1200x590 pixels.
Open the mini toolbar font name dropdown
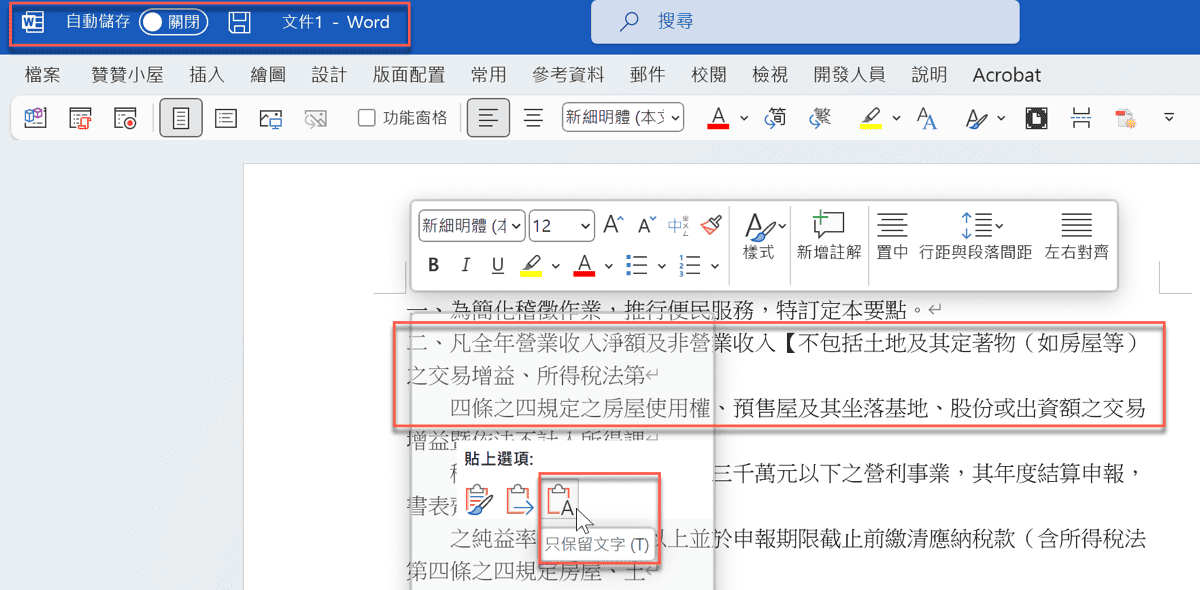point(516,226)
